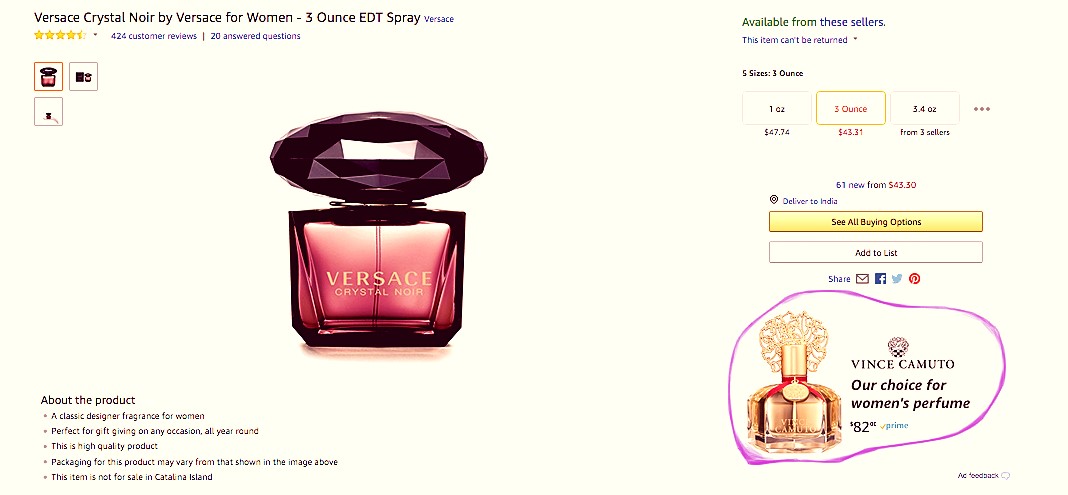Open the 20 answered questions link
This screenshot has width=1068, height=495.
pyautogui.click(x=255, y=36)
